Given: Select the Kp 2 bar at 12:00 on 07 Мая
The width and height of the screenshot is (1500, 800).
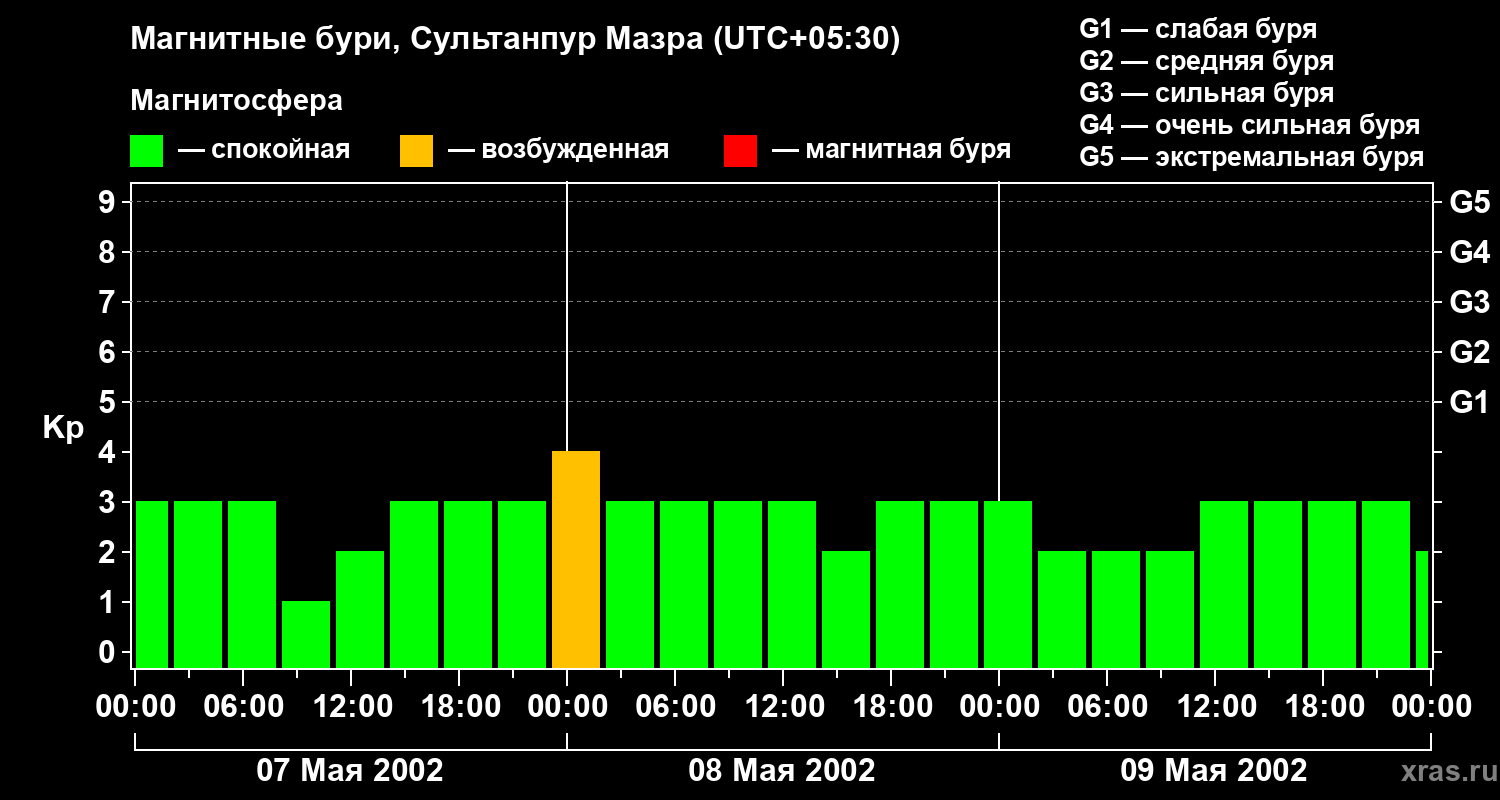Looking at the screenshot, I should click(x=360, y=610).
